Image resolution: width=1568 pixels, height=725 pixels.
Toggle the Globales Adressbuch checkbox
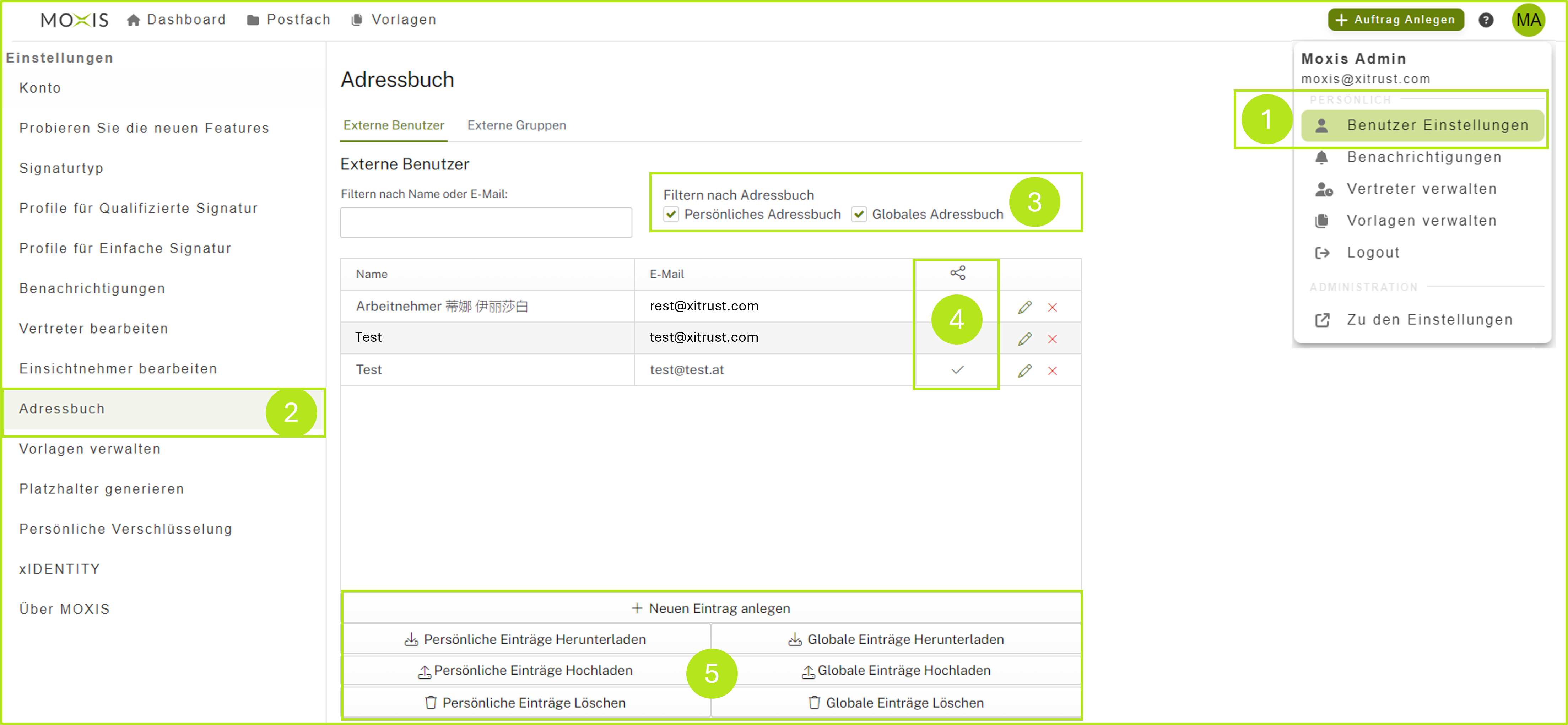pyautogui.click(x=858, y=214)
